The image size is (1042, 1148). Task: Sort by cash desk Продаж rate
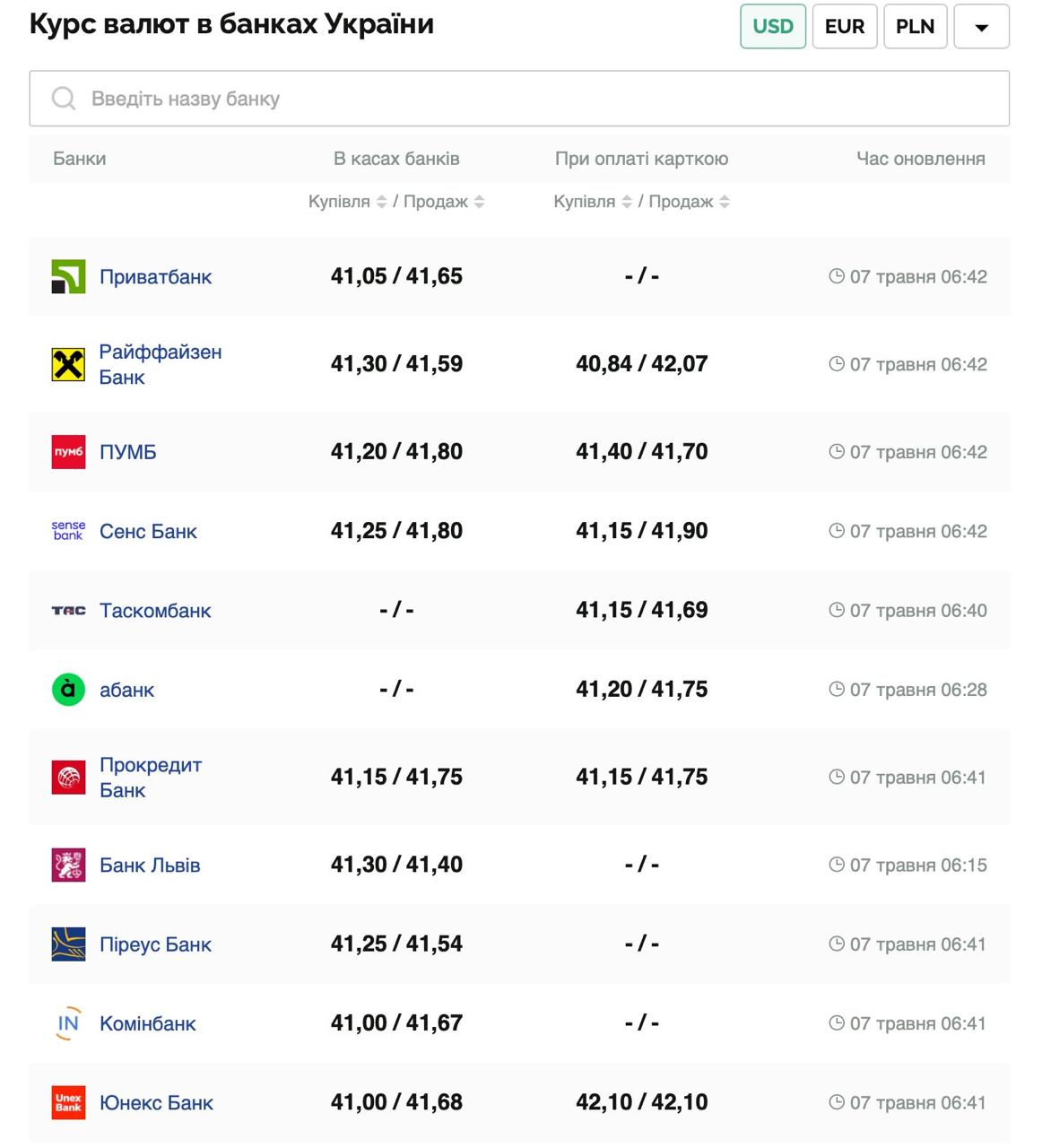(x=480, y=202)
